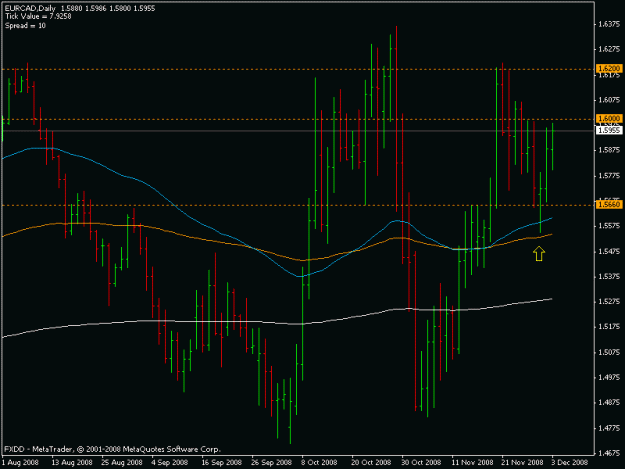The height and width of the screenshot is (469, 625).
Task: Click the 1.4775 price axis label
Action: [x=609, y=428]
